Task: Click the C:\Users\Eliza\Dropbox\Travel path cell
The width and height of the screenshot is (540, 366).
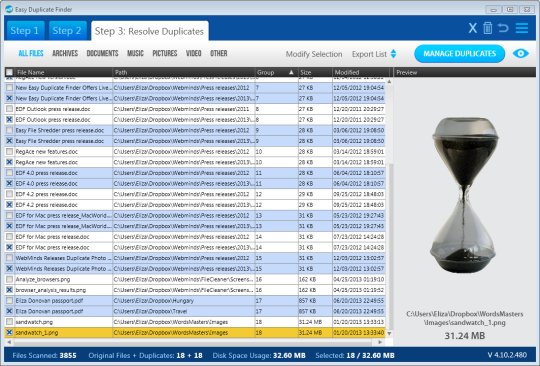Action: click(184, 311)
